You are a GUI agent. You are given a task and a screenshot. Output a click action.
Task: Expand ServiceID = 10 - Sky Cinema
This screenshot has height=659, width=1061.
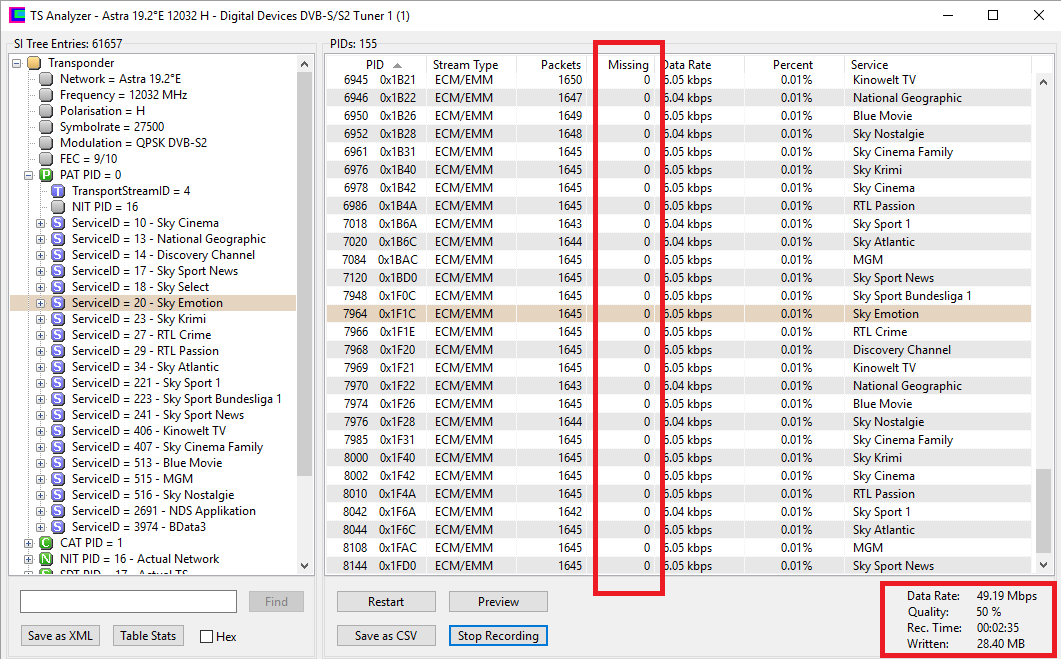pos(41,223)
